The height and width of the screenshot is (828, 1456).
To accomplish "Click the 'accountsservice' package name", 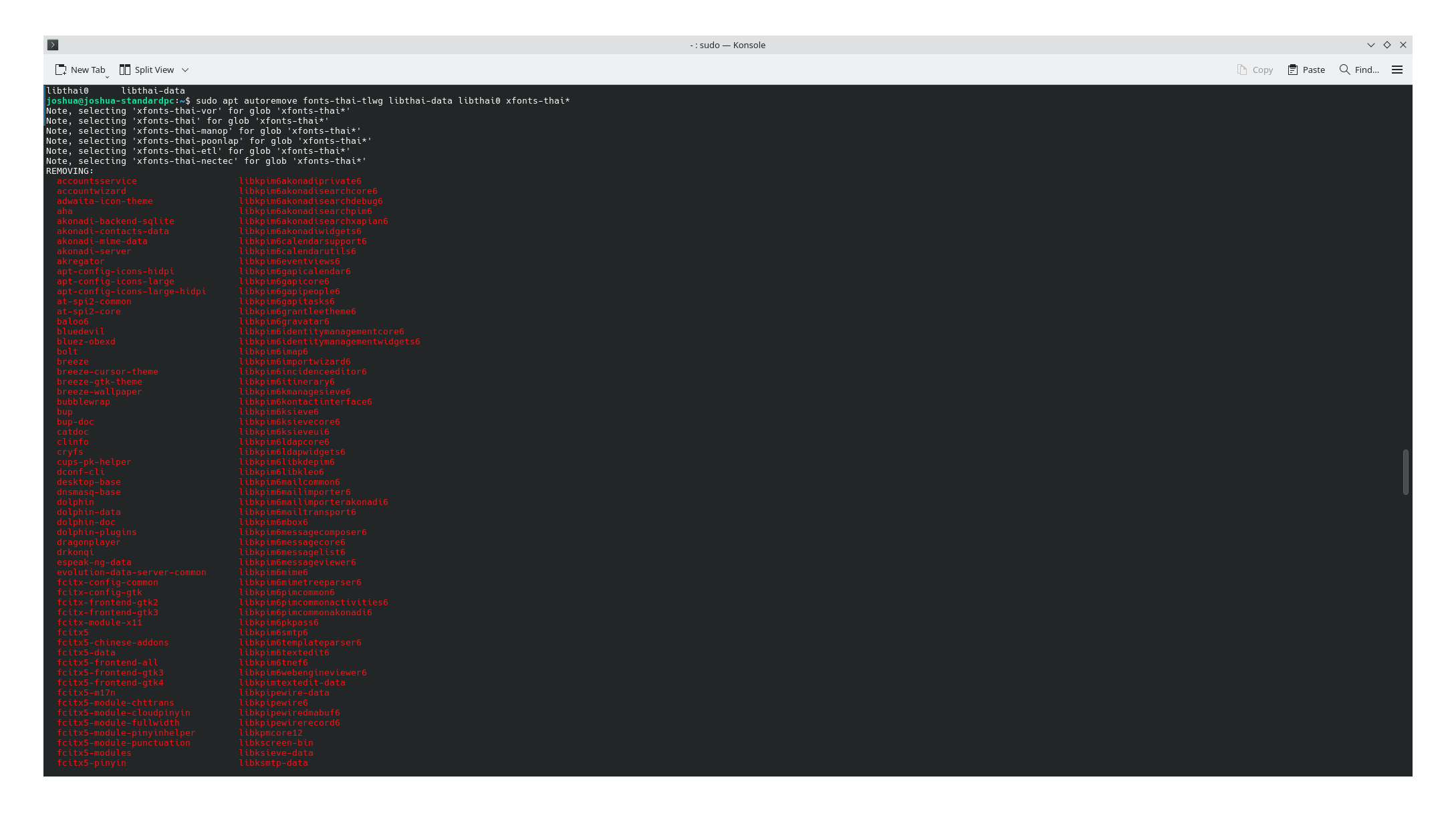I will [96, 181].
